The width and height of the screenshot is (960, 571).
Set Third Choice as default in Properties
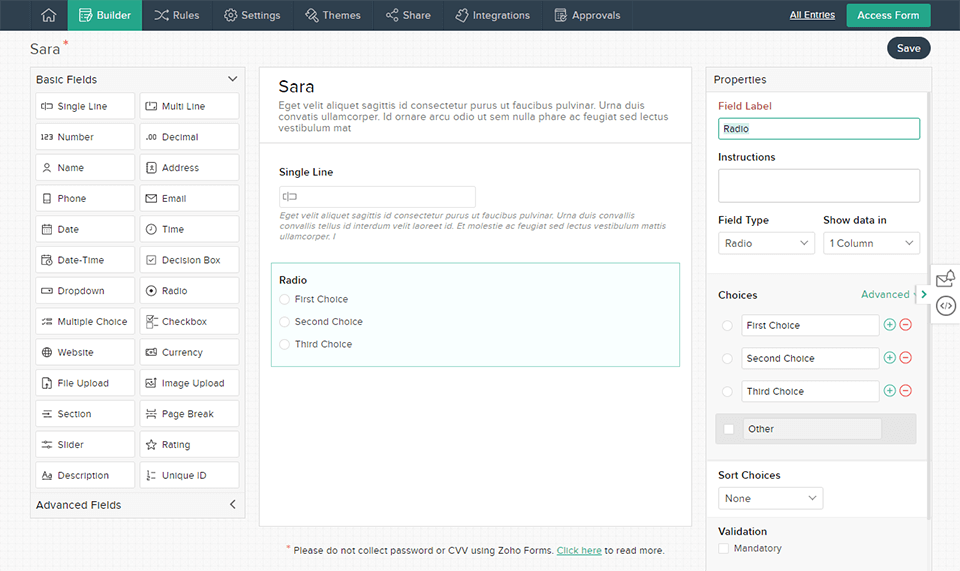[727, 392]
